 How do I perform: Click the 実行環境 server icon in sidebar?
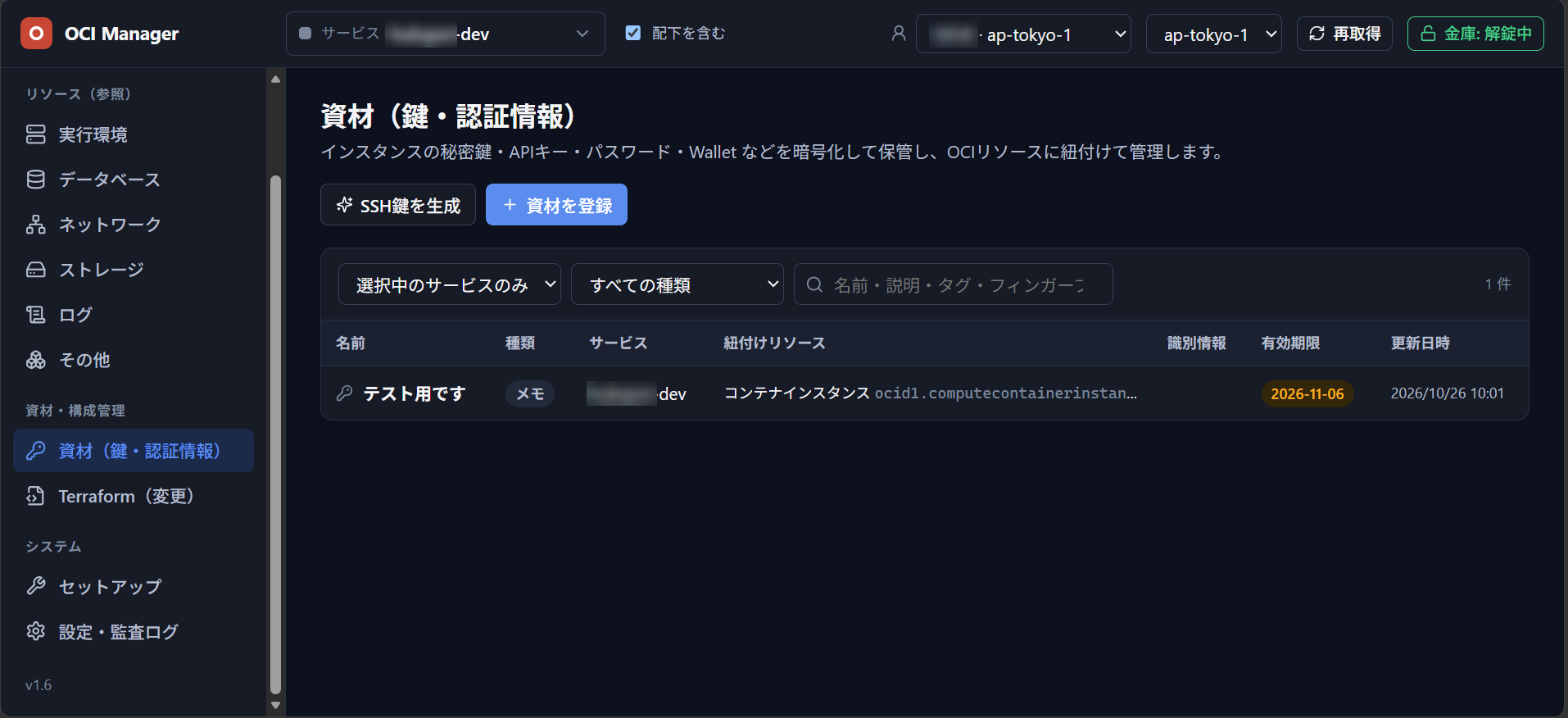[36, 134]
